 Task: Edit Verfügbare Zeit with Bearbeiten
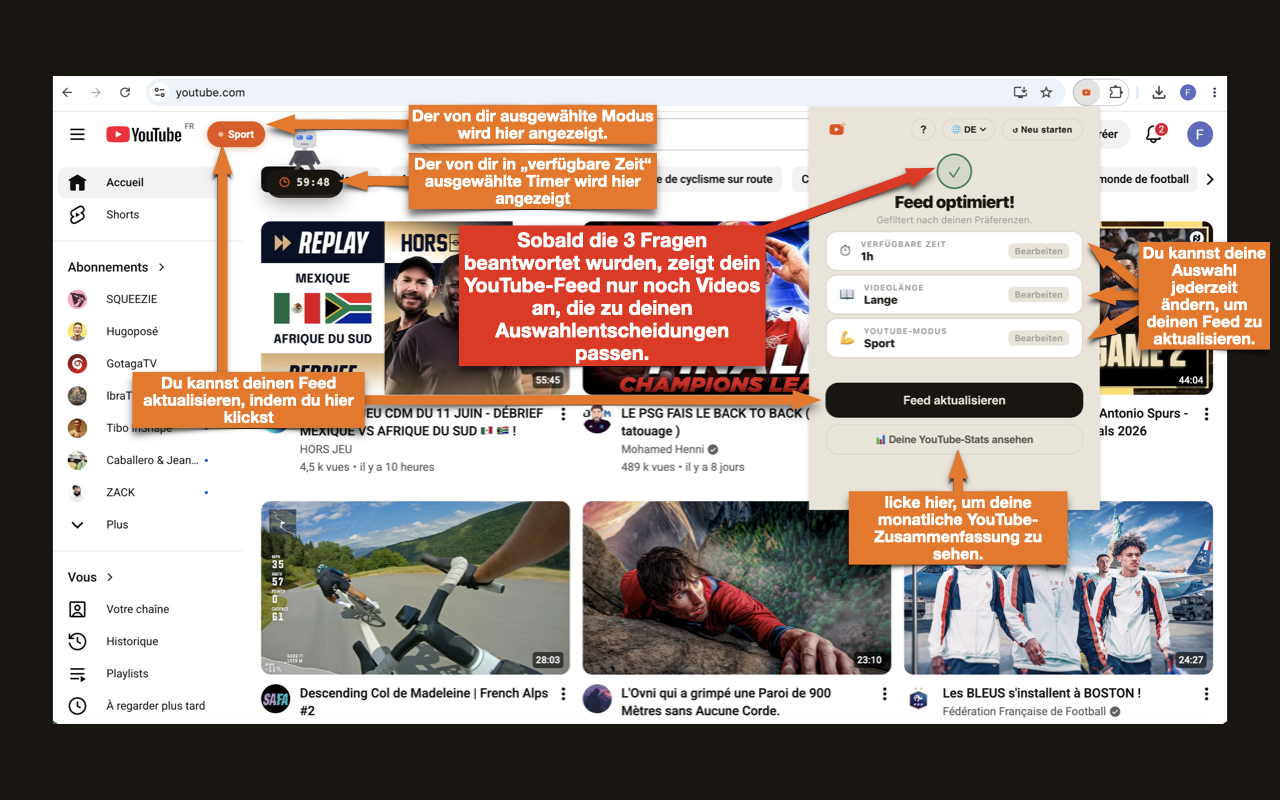(1039, 251)
